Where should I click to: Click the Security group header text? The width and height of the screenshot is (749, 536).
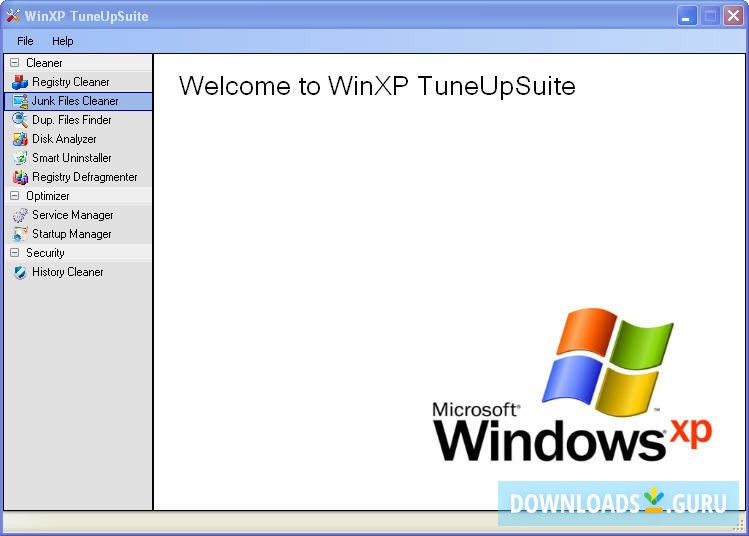click(x=45, y=253)
